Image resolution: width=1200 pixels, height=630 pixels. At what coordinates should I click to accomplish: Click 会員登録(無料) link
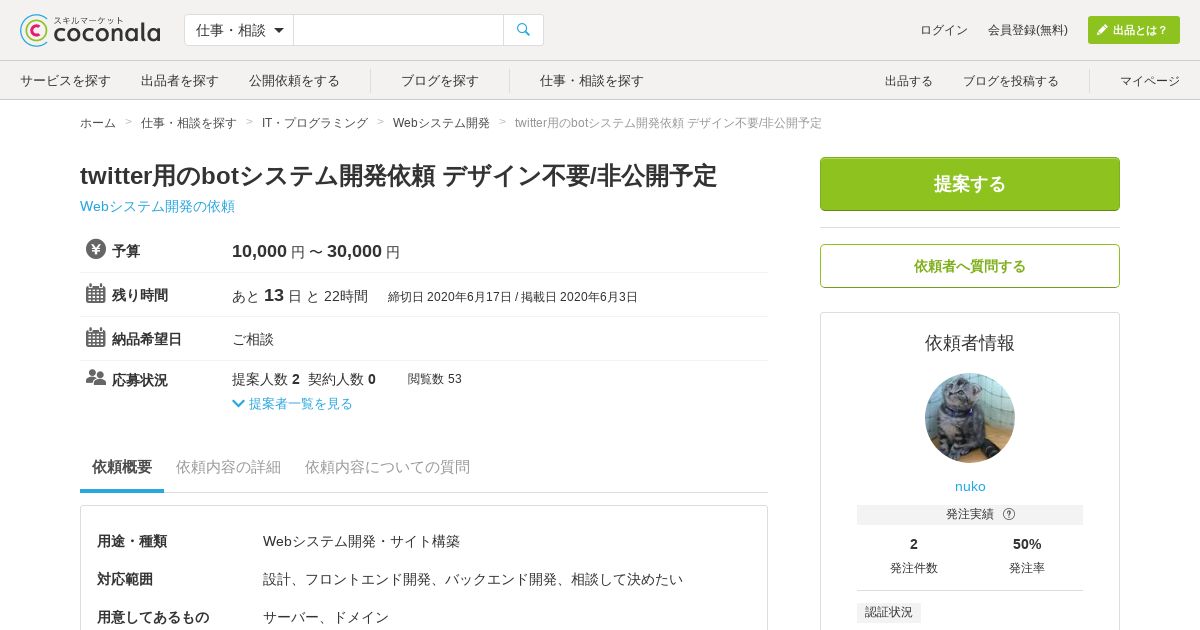(1028, 30)
